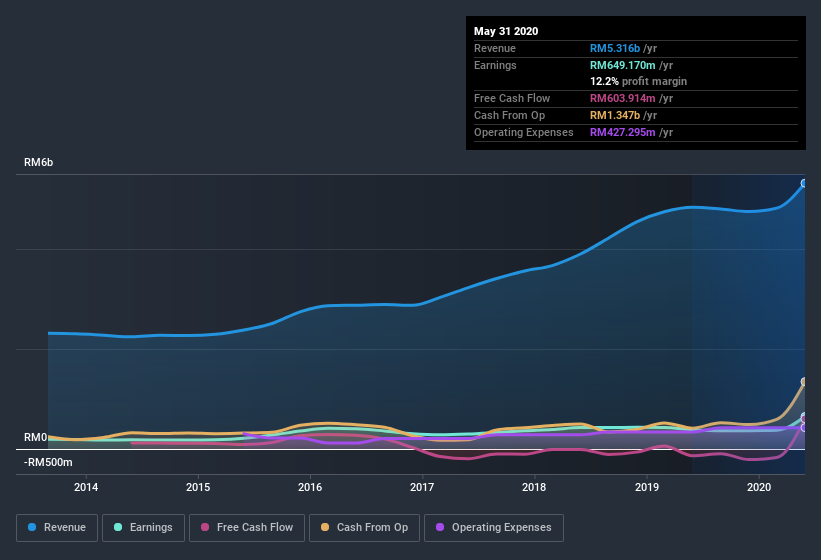
Task: Click the pink Free Cash Flow dot
Action: [205, 528]
